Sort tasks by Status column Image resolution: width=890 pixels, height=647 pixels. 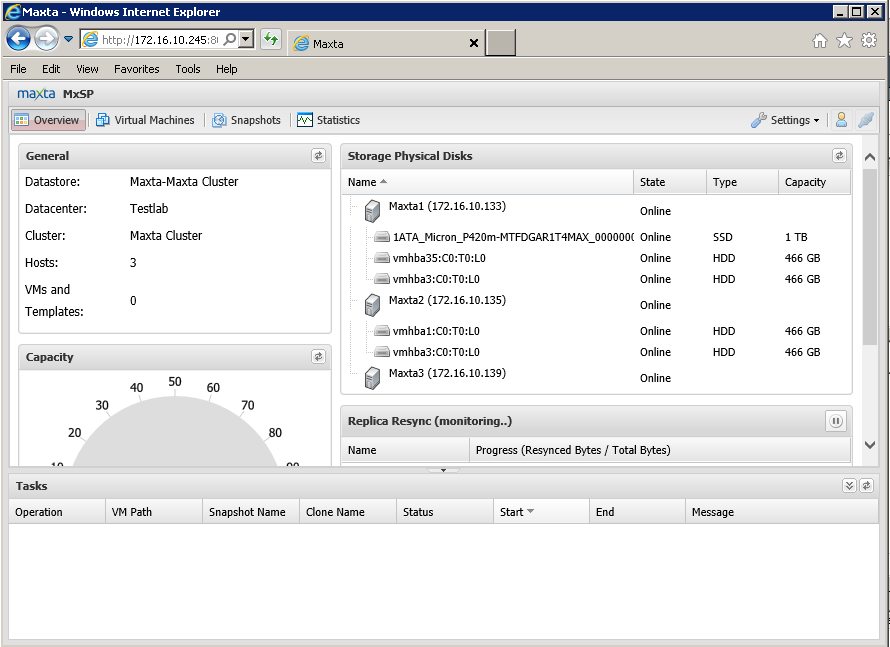pyautogui.click(x=444, y=512)
